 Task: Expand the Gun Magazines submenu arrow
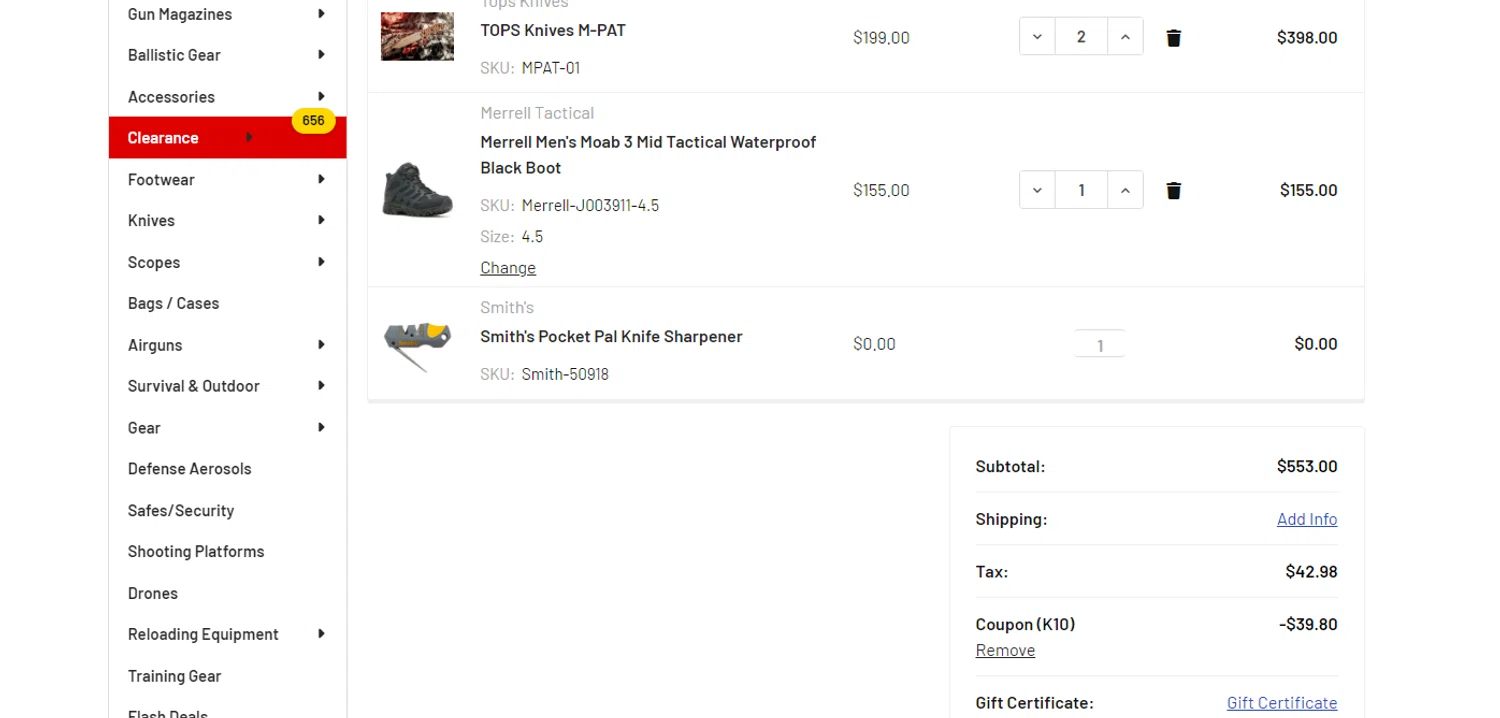(321, 14)
